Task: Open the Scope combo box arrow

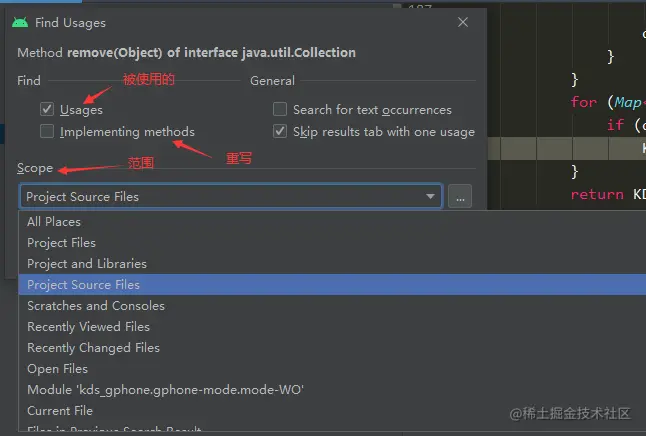Action: pos(430,197)
